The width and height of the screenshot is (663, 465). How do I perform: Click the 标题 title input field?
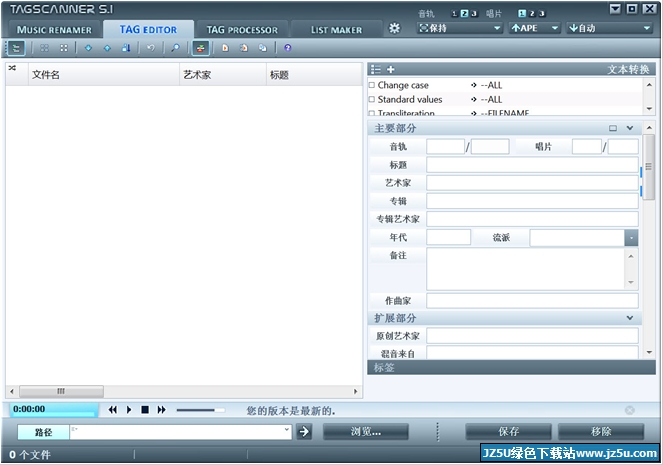click(532, 165)
